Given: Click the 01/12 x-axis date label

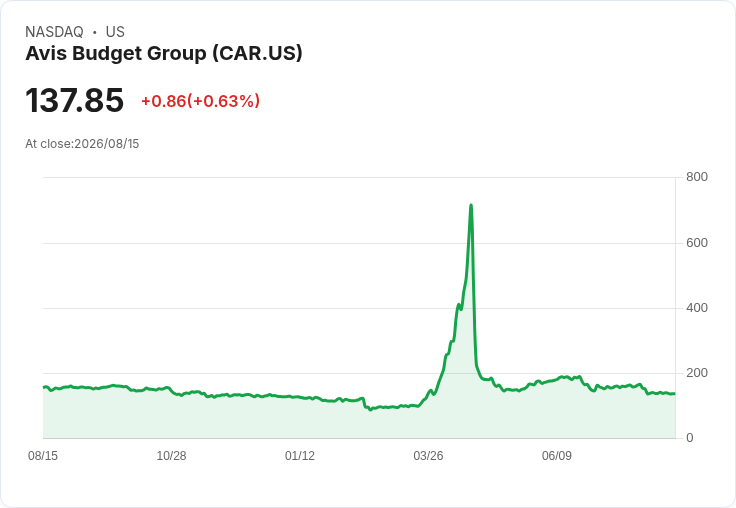Looking at the screenshot, I should 300,455.
